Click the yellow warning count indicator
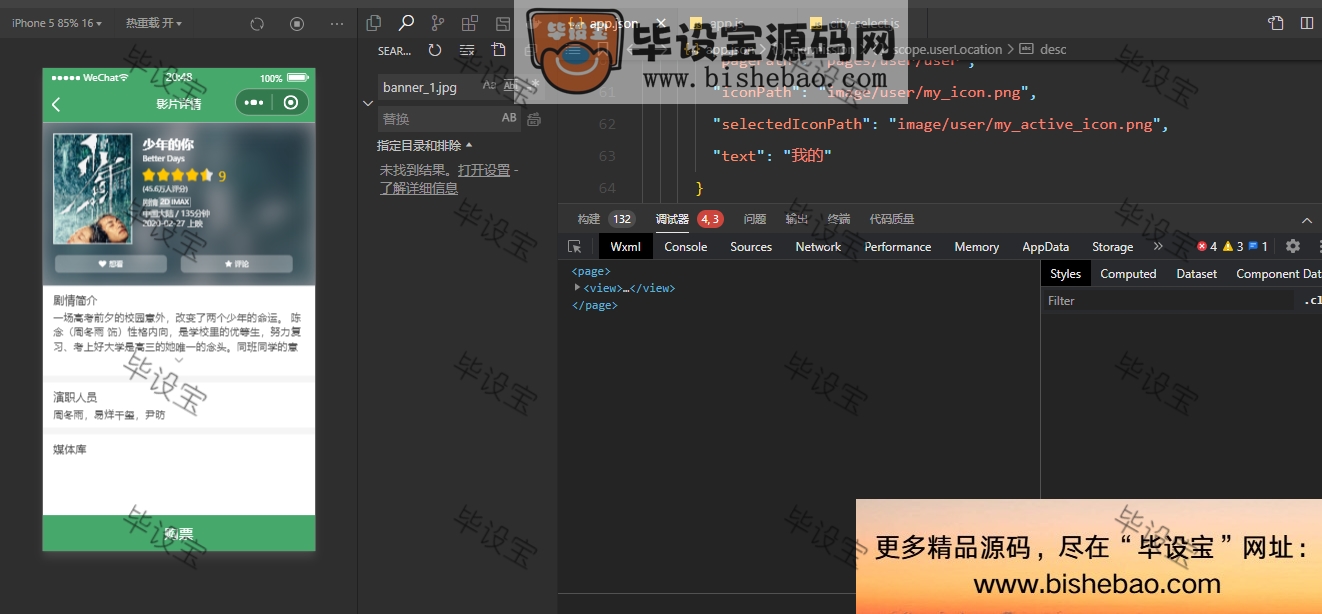This screenshot has height=614, width=1322. coord(1233,246)
